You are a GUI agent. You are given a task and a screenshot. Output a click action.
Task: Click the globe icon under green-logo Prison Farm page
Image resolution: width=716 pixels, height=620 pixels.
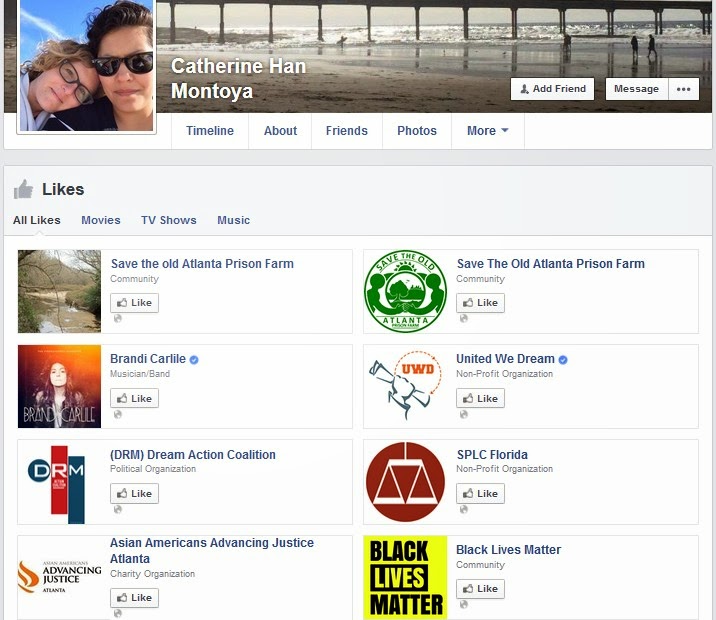click(x=464, y=318)
